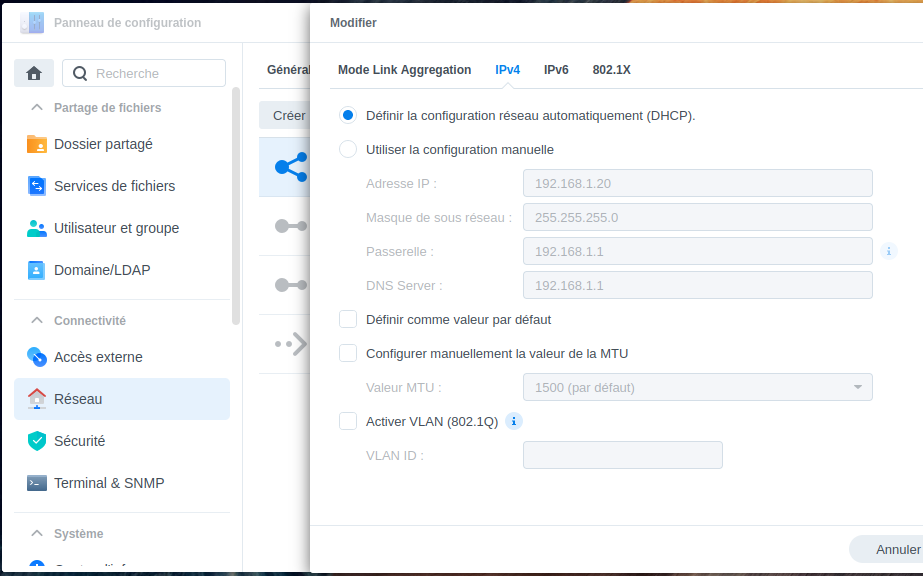Open Sécurité shield icon
Screen dimensions: 923x576
pos(36,441)
